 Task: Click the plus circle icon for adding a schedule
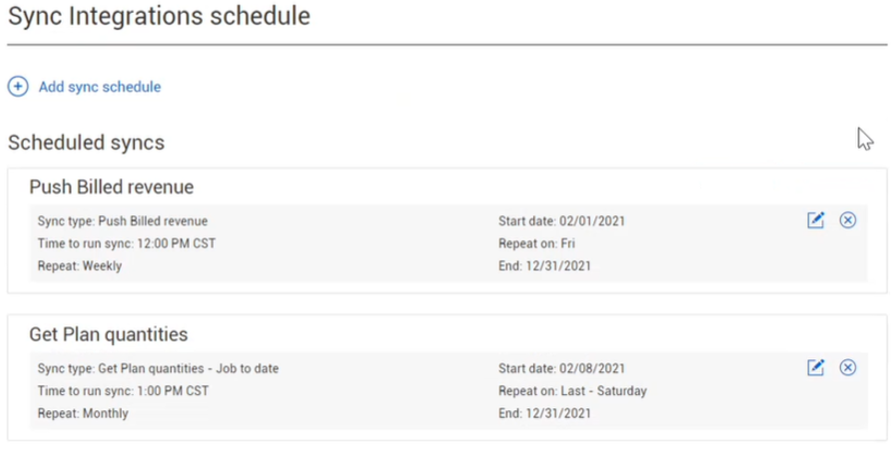(x=18, y=87)
